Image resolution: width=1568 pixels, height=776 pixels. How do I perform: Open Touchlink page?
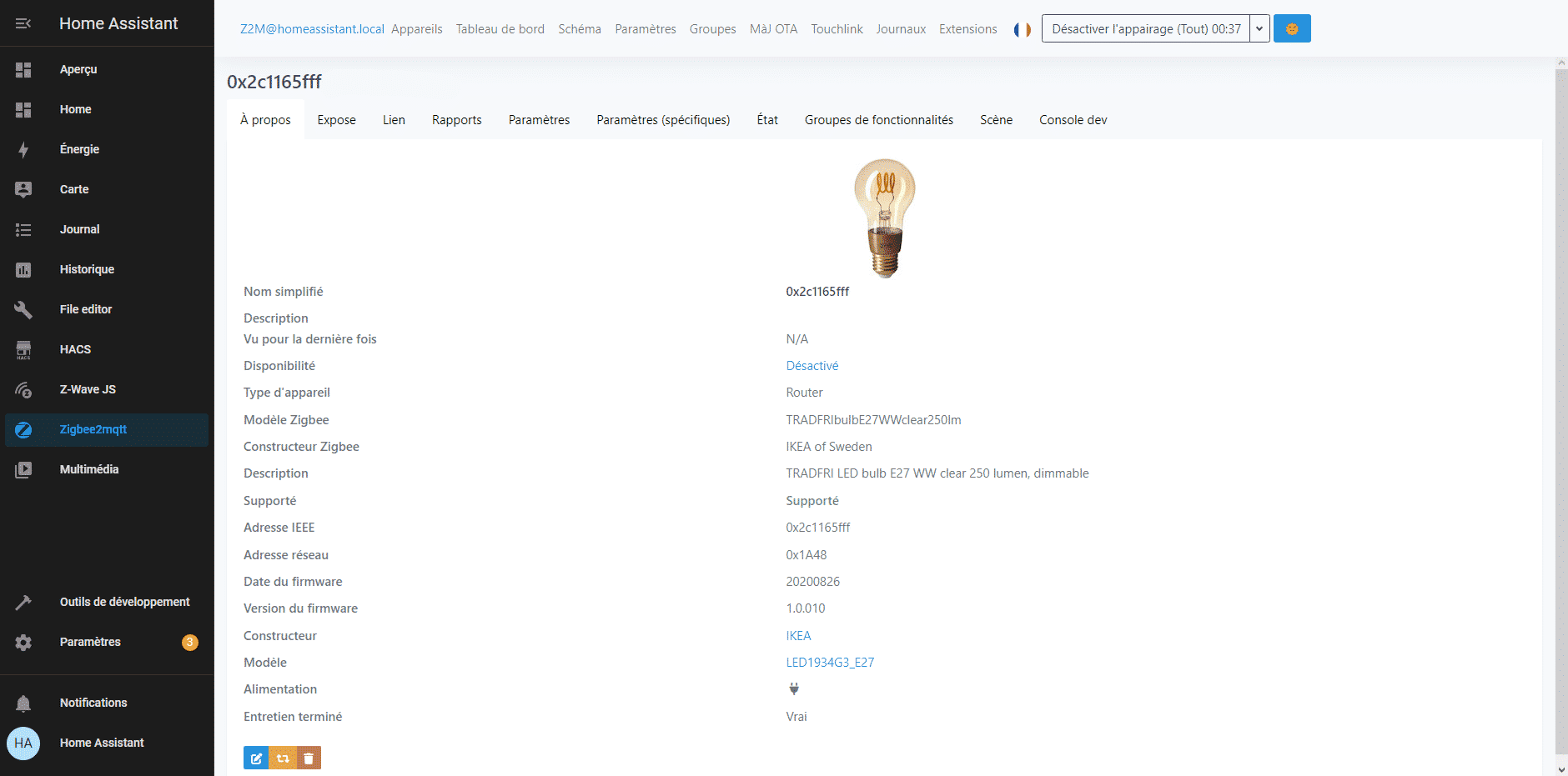click(x=837, y=29)
